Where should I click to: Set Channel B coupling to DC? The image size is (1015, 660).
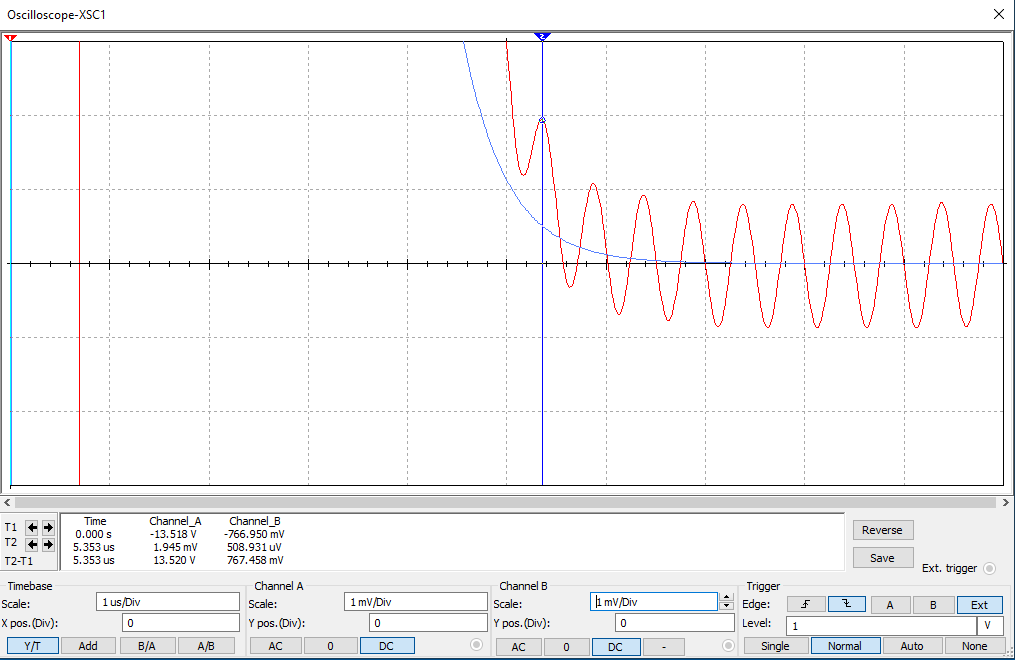coord(615,647)
